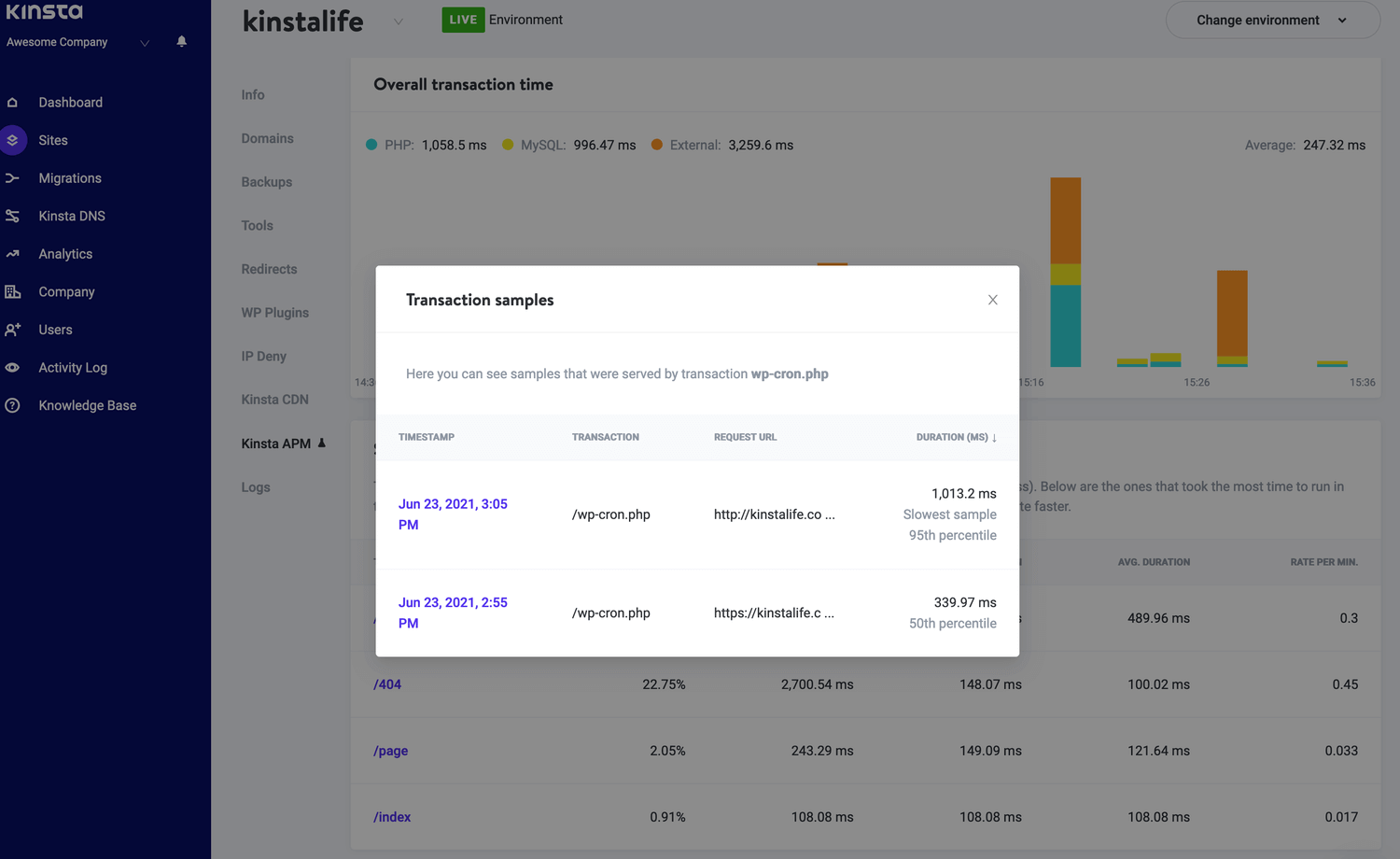Screen dimensions: 1400x859
Task: Open Dashboard in the sidebar
Action: [70, 103]
